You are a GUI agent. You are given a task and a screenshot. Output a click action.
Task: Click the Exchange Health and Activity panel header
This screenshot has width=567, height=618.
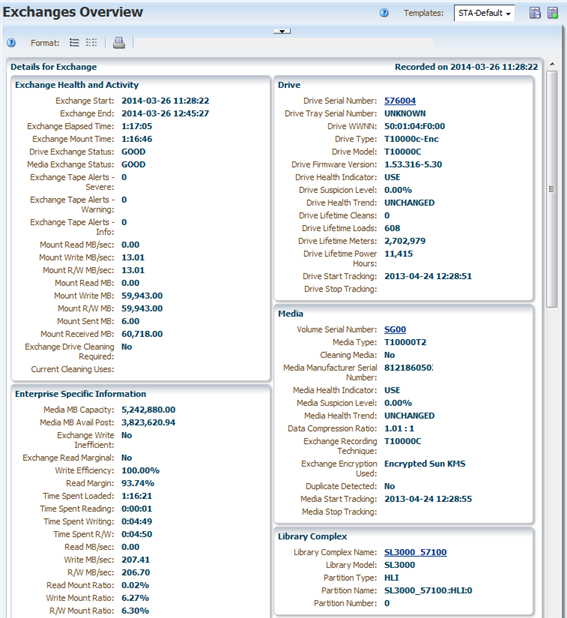point(77,85)
